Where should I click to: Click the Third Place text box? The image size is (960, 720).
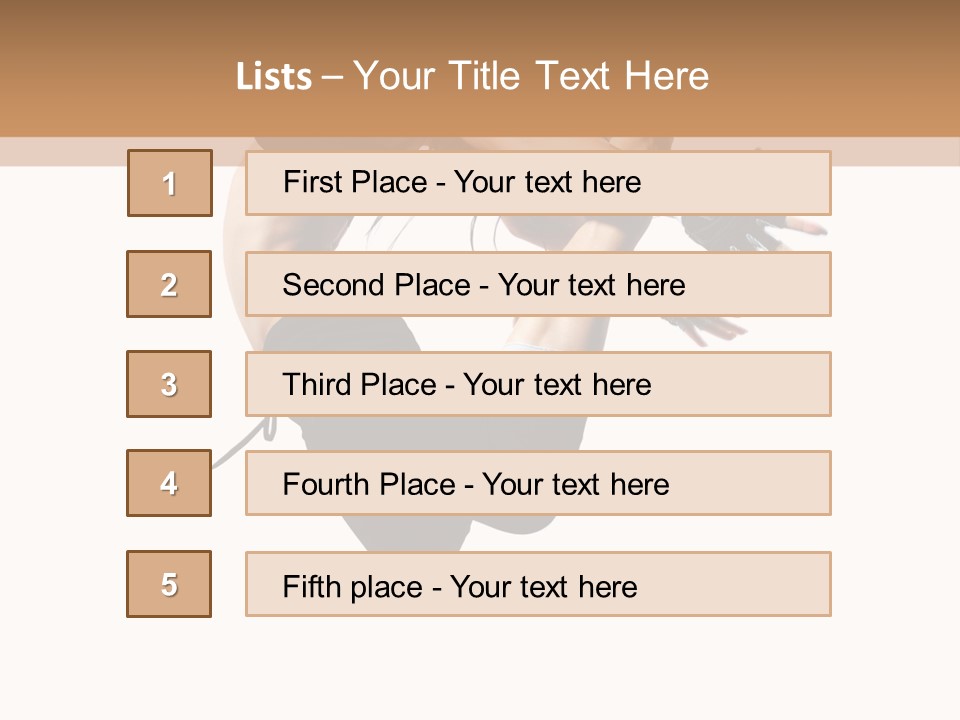click(x=538, y=384)
